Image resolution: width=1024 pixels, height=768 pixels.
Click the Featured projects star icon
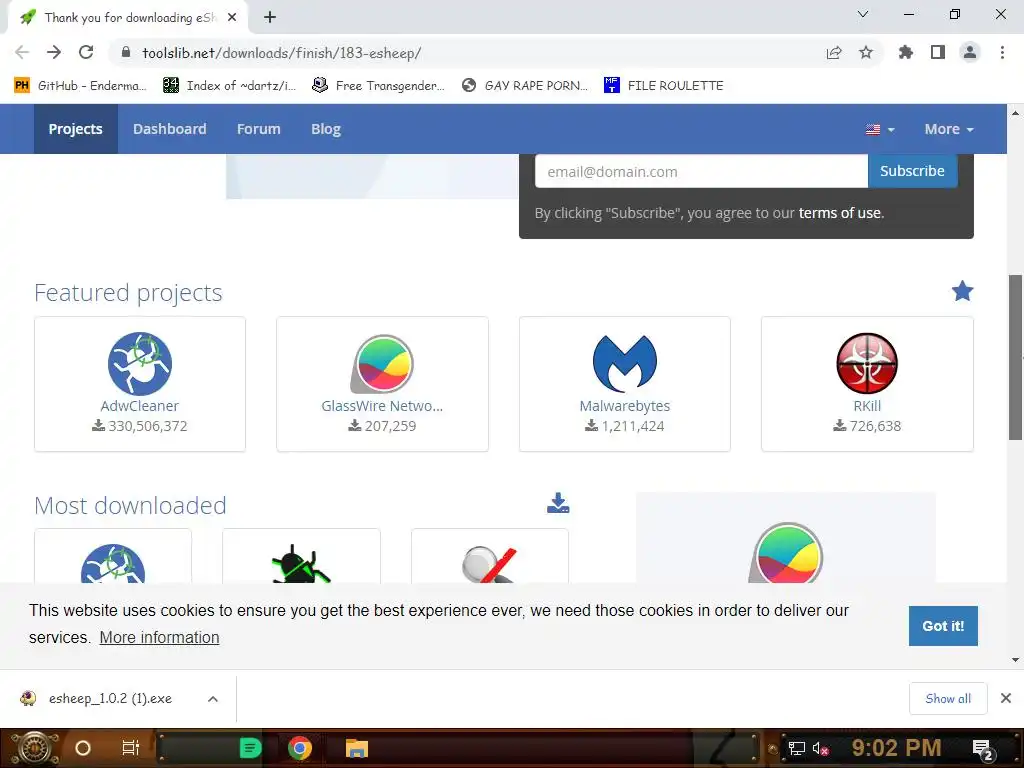[x=962, y=291]
